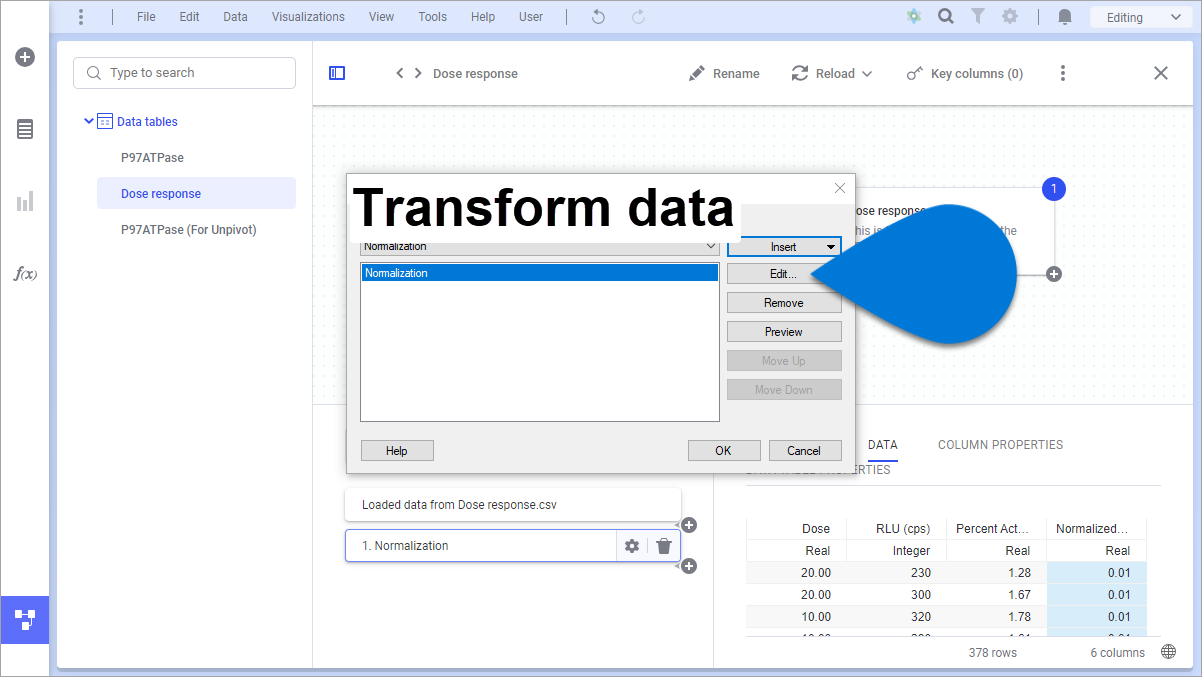Click the Undo arrow icon
1202x677 pixels.
click(598, 17)
